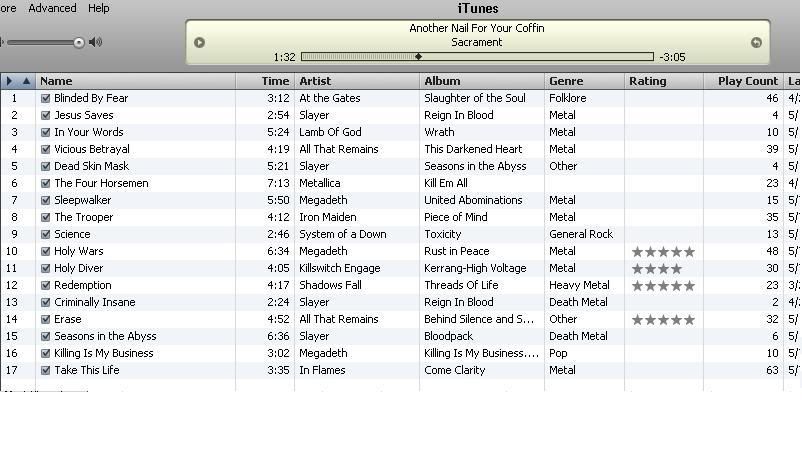Click the four-star rating for Holy Diver
802x452 pixels.
coord(656,269)
